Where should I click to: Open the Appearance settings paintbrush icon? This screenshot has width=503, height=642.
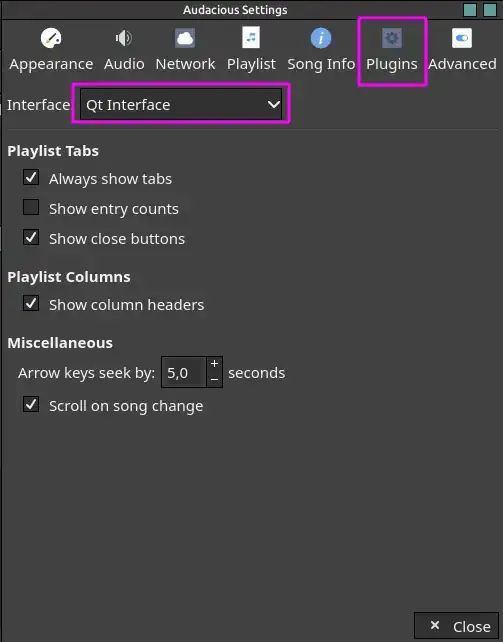[x=51, y=38]
